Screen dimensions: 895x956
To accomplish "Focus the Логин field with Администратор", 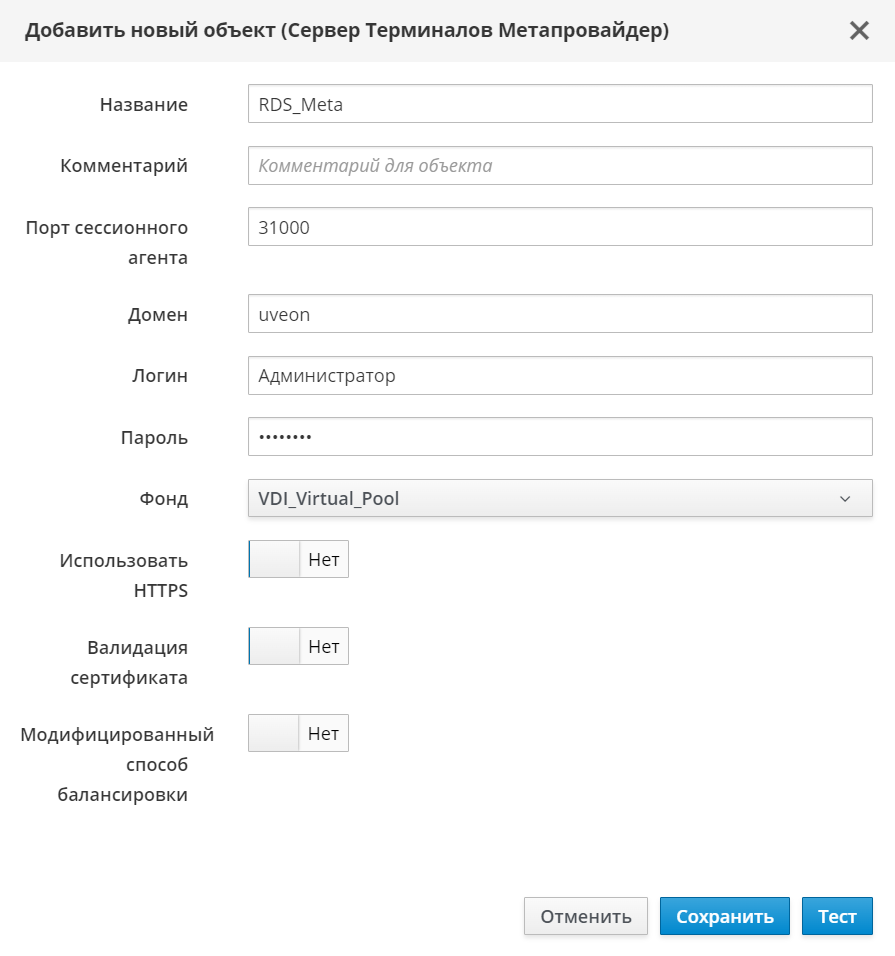I will click(560, 376).
